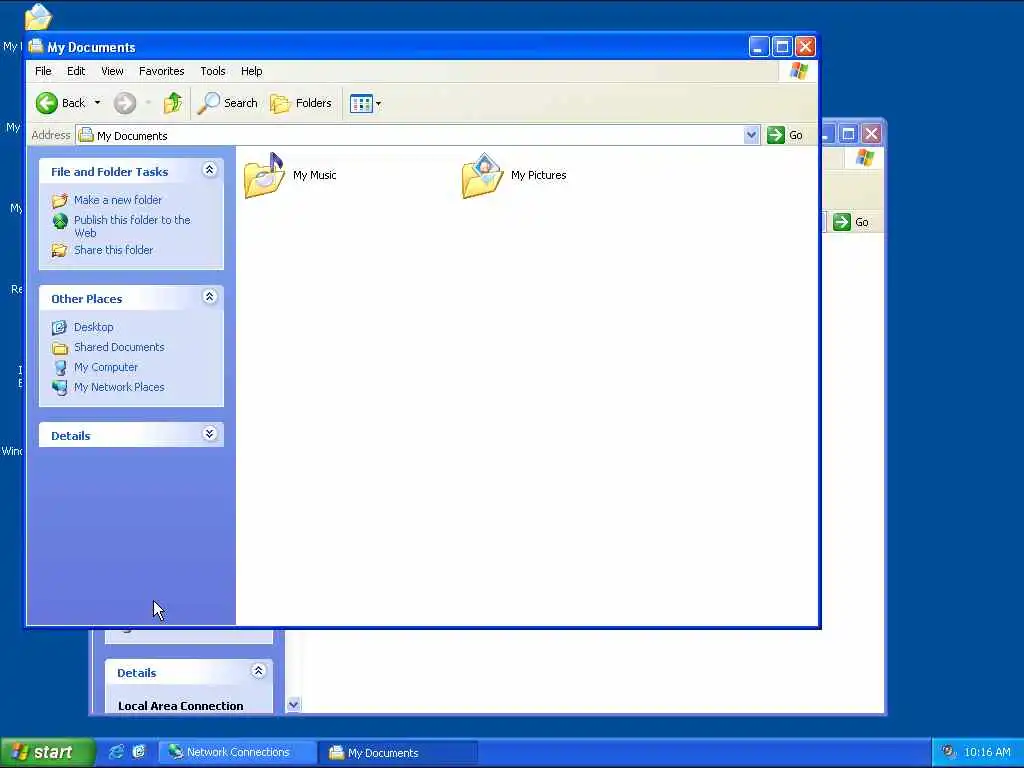Click the 10:16 AM clock
1024x768 pixels.
pos(987,752)
